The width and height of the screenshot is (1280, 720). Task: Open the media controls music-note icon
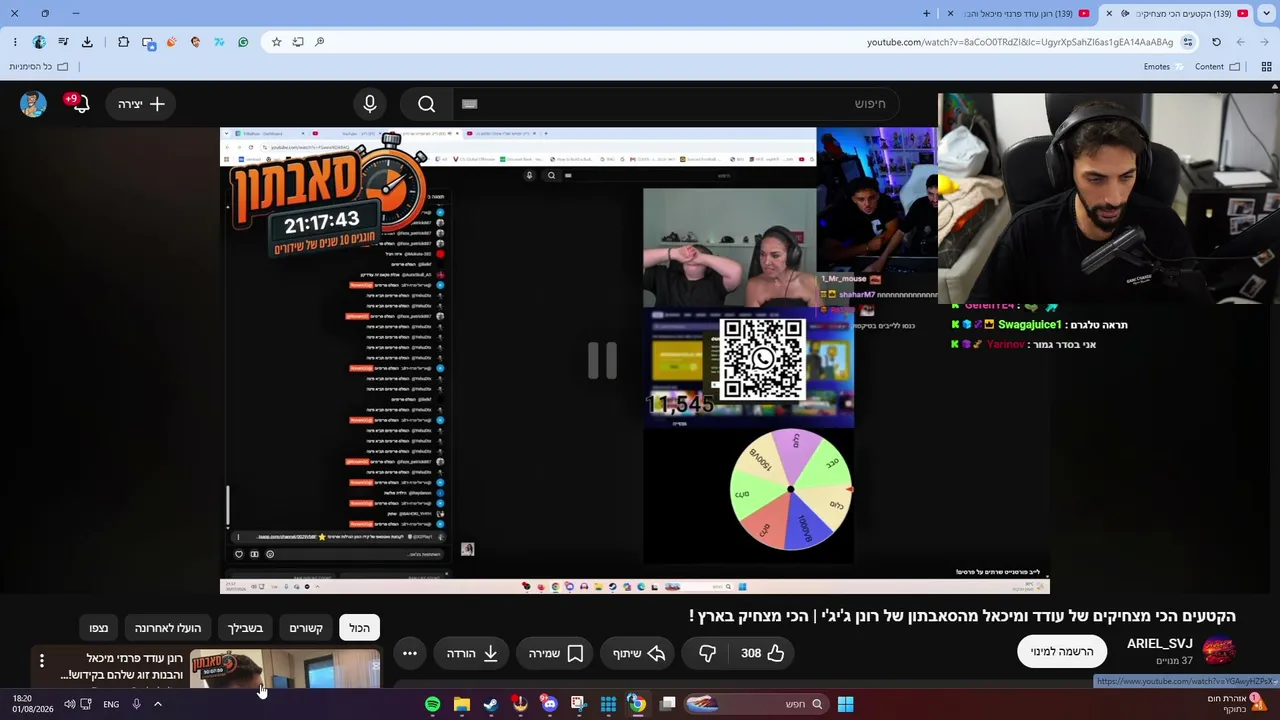pyautogui.click(x=63, y=42)
